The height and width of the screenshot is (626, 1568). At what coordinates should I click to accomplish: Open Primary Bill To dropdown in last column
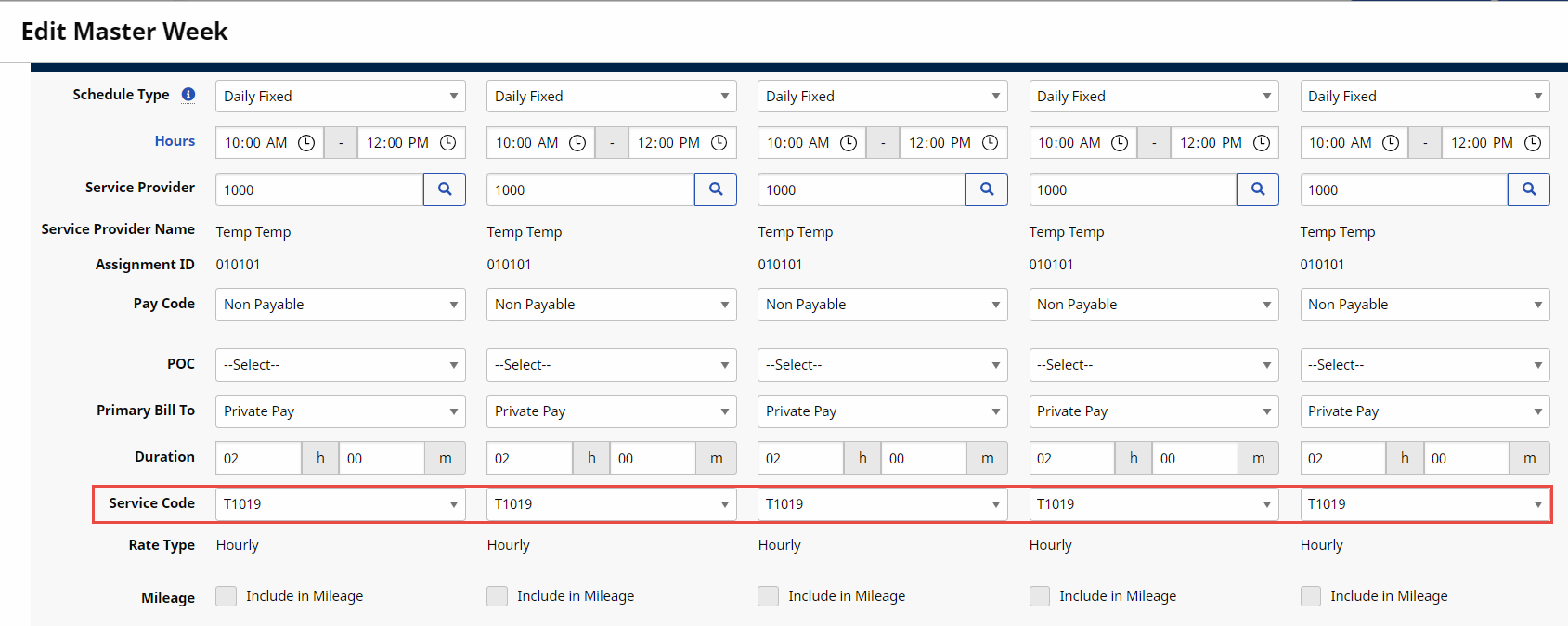pos(1424,411)
